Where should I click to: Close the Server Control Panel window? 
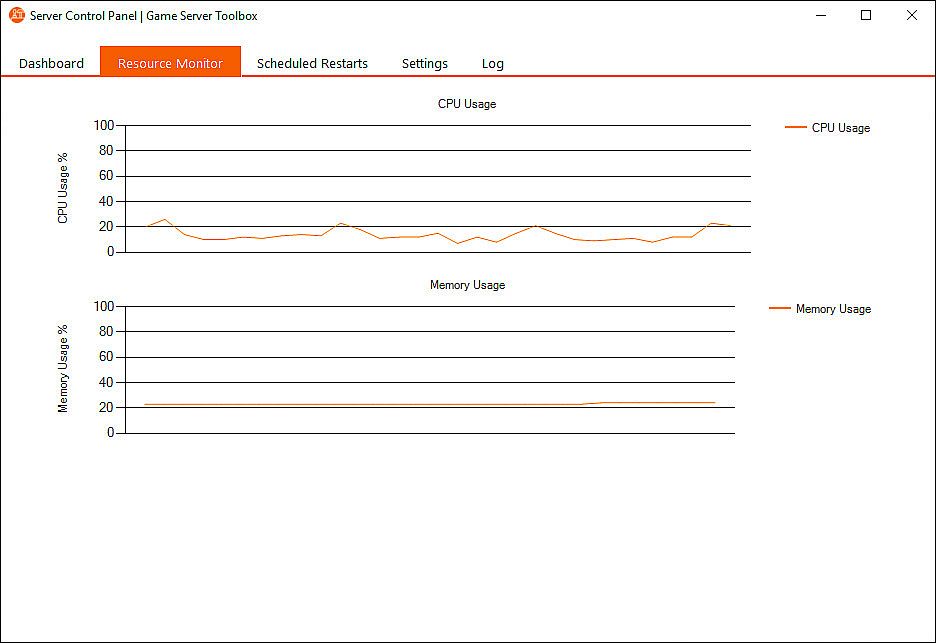(912, 16)
